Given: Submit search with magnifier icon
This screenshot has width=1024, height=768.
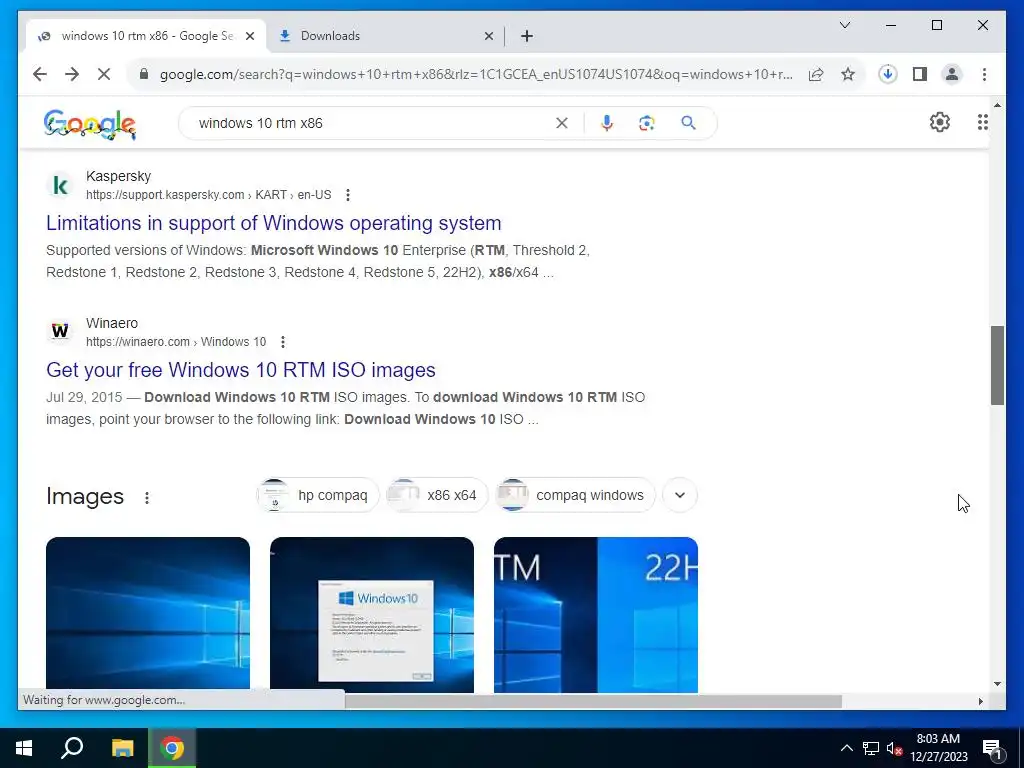Looking at the screenshot, I should pos(688,123).
